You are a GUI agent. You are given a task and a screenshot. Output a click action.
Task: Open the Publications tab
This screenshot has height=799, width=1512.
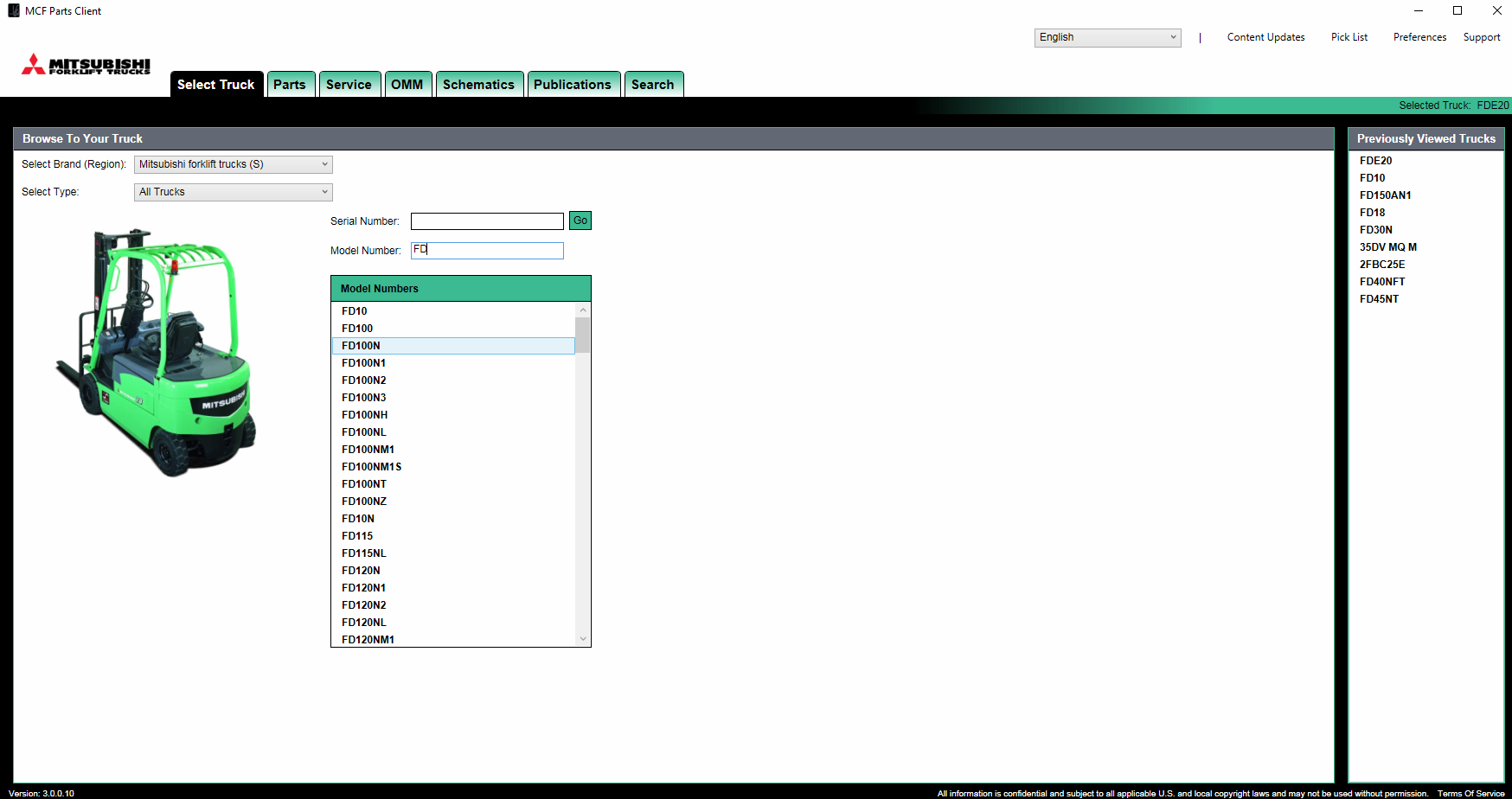coord(573,84)
